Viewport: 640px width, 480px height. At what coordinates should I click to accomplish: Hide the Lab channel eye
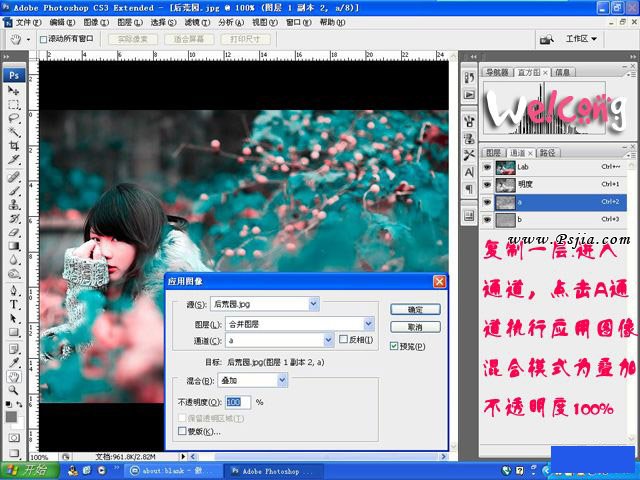[x=486, y=167]
